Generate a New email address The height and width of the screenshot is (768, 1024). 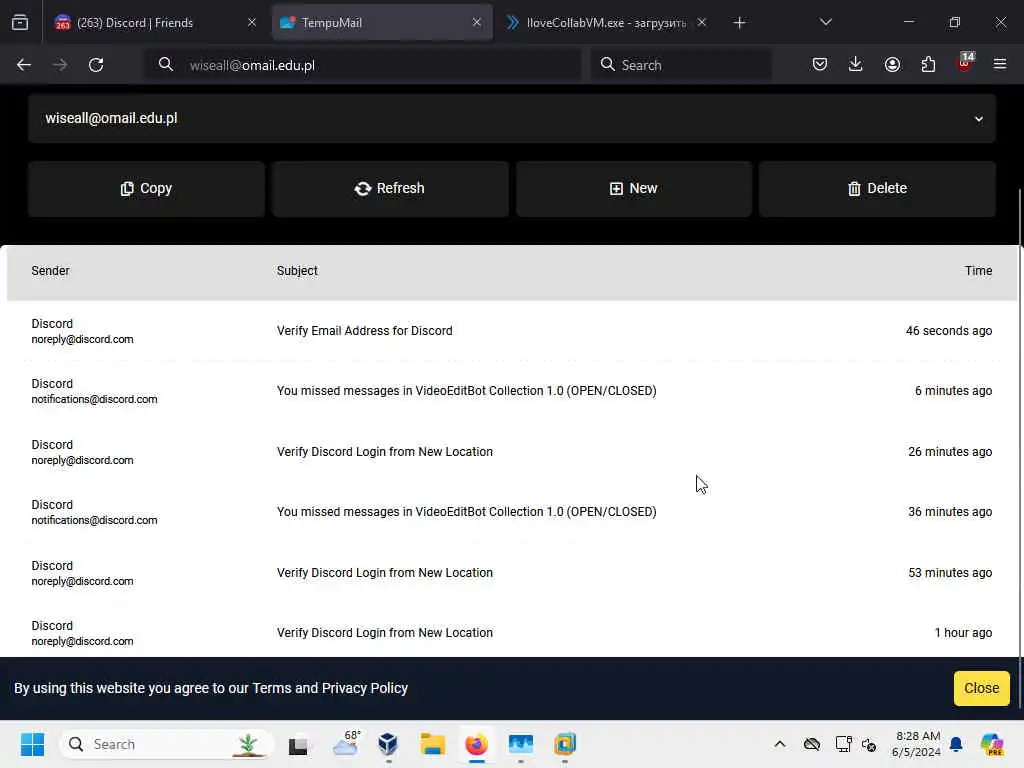pyautogui.click(x=633, y=189)
